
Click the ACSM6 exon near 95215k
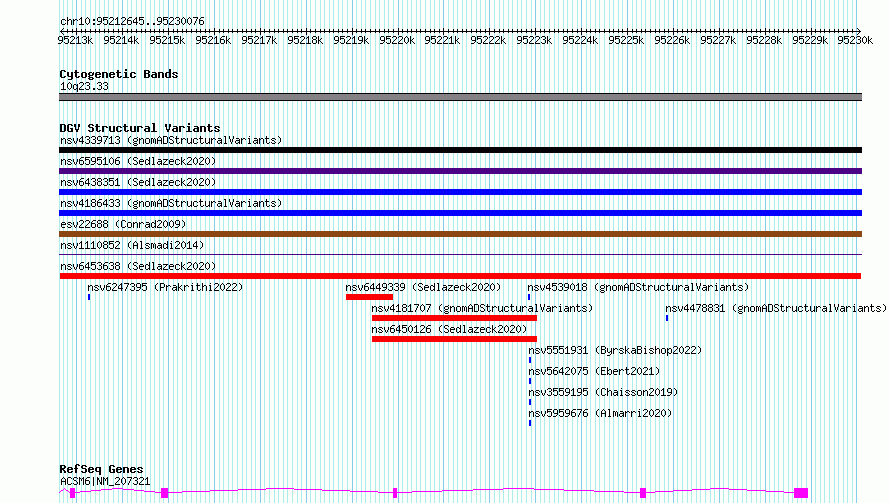click(165, 493)
